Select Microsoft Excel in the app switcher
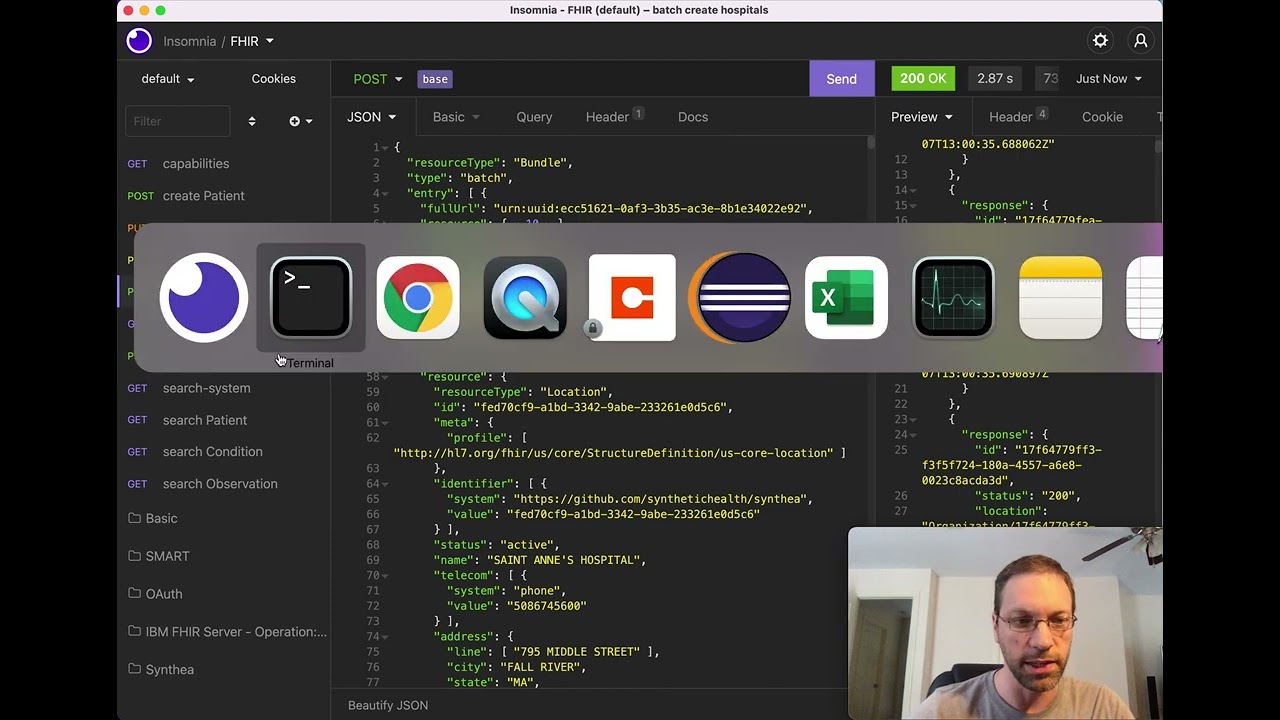The height and width of the screenshot is (720, 1280). 846,298
